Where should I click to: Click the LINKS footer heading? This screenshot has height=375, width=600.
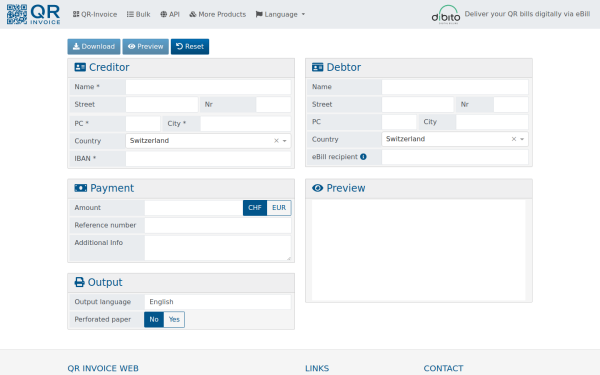[317, 368]
